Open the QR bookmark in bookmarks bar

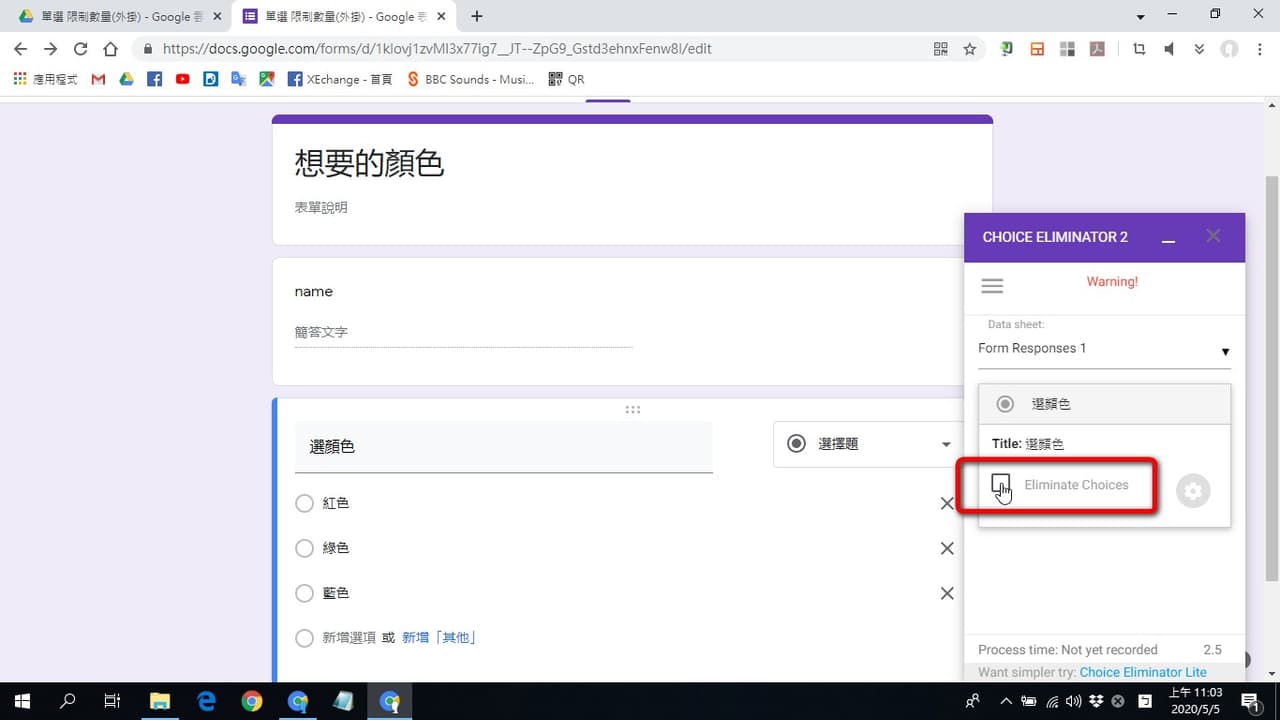point(566,79)
